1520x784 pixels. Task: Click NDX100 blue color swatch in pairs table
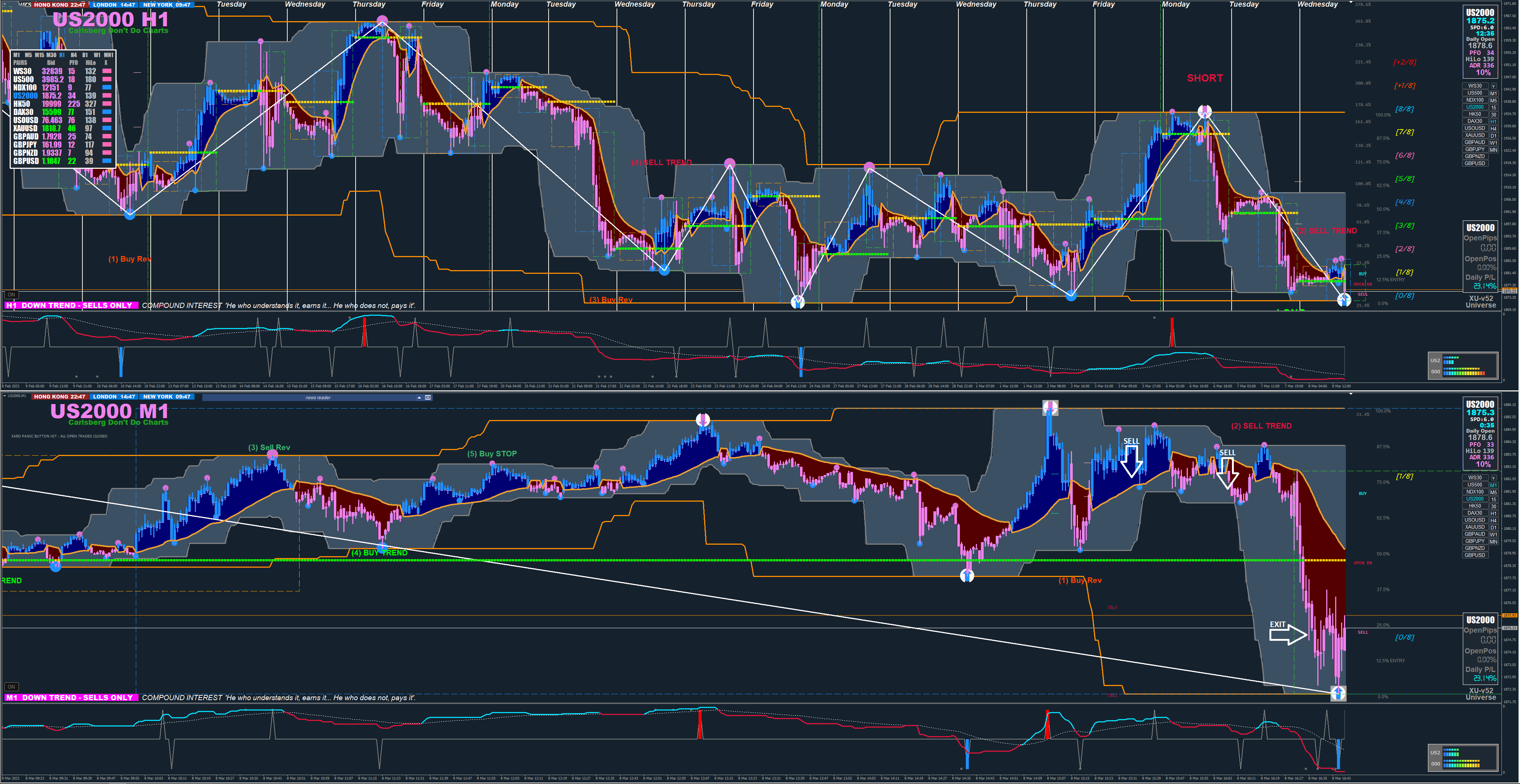[107, 87]
